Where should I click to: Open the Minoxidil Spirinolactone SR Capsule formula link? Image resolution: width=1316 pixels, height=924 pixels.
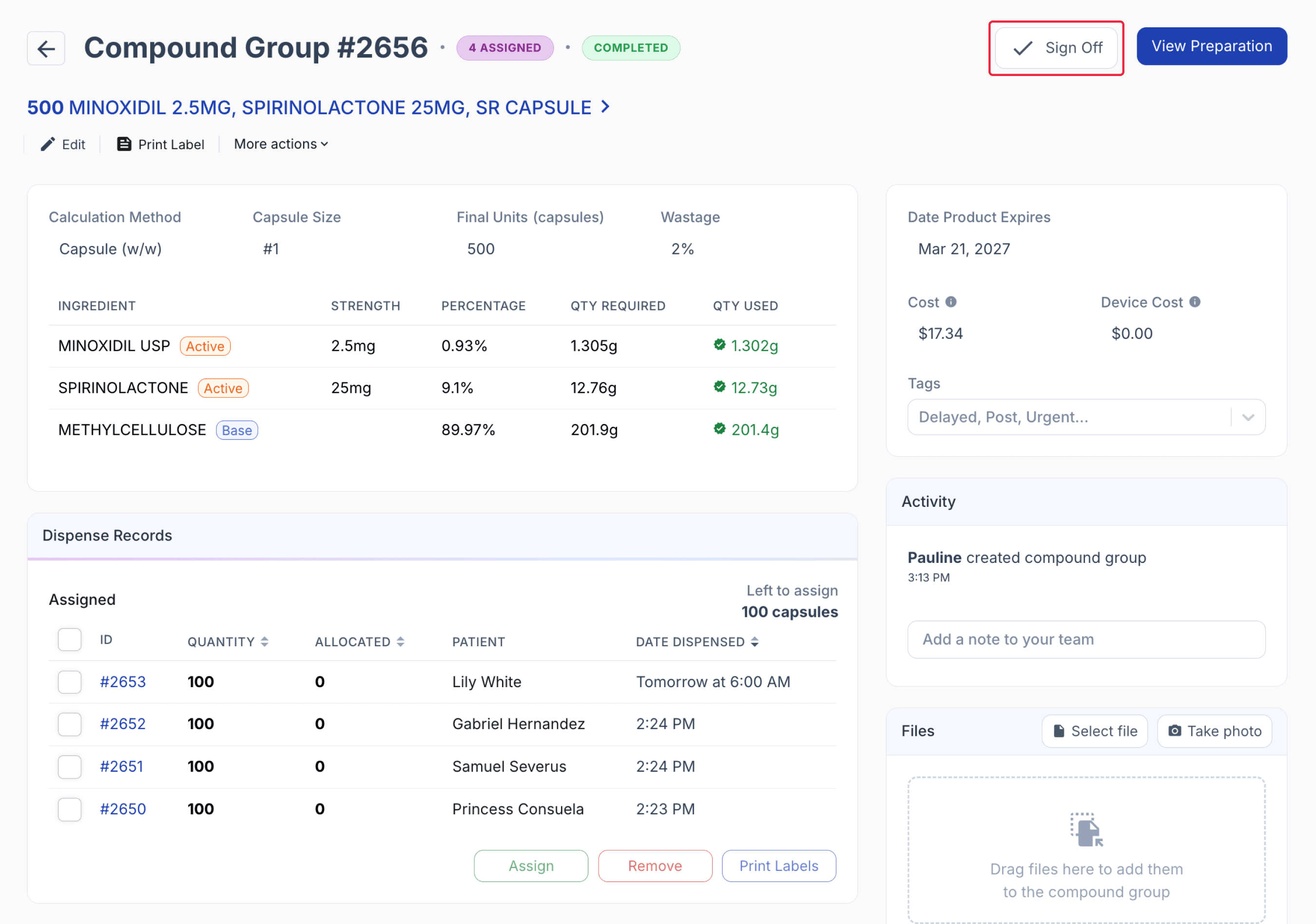pyautogui.click(x=319, y=107)
